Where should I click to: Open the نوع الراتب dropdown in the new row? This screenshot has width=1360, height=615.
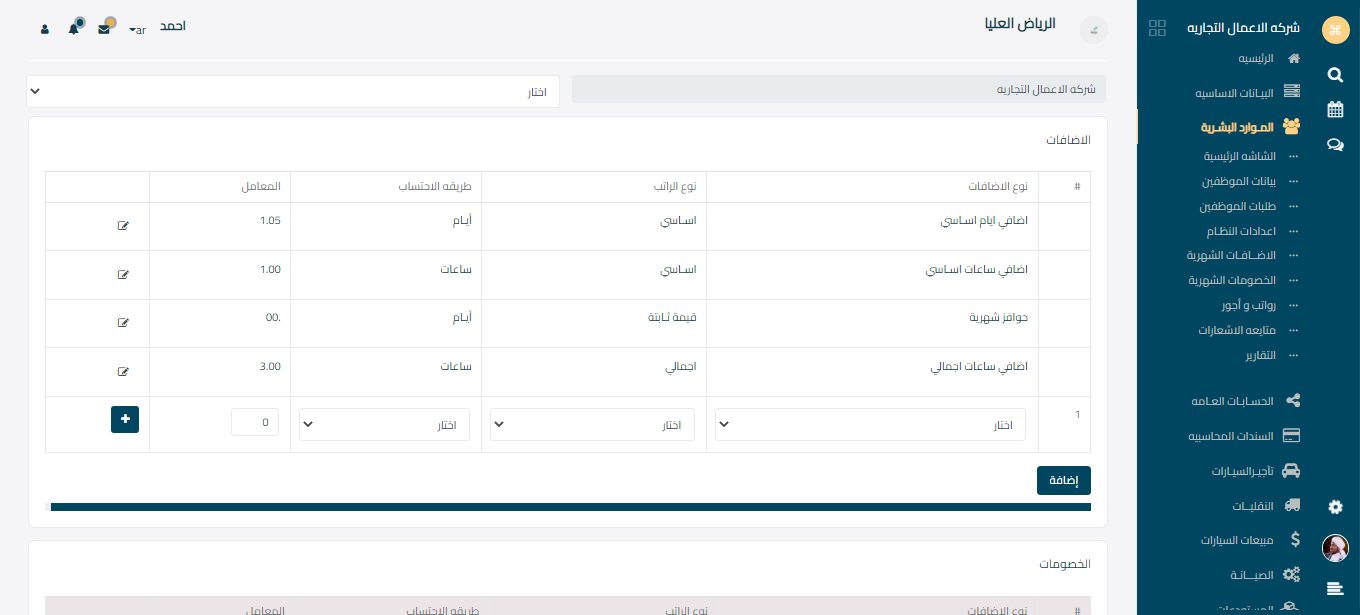coord(592,425)
